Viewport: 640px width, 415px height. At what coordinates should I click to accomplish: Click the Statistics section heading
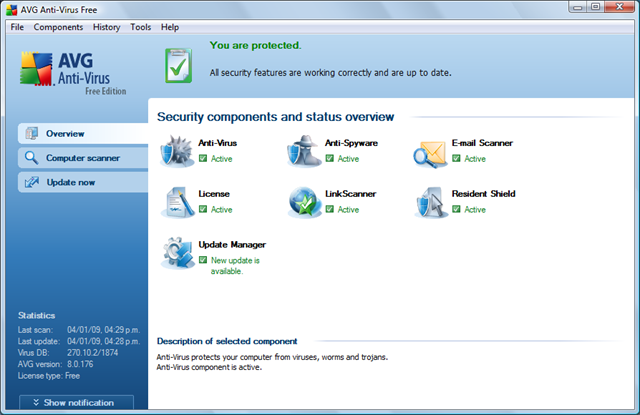(36, 315)
